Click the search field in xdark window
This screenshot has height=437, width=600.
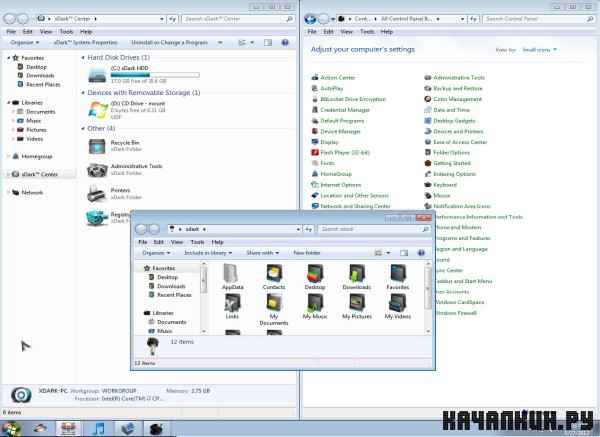coord(374,229)
